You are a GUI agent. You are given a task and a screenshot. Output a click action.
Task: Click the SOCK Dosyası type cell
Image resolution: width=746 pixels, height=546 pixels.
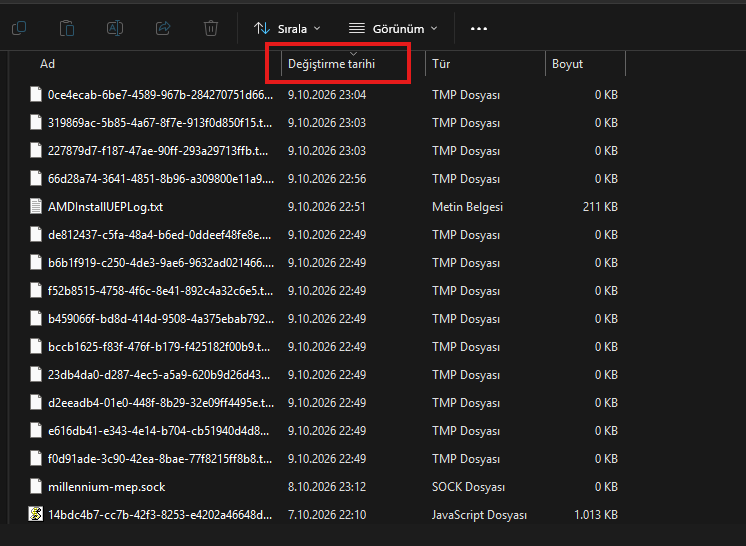click(468, 487)
